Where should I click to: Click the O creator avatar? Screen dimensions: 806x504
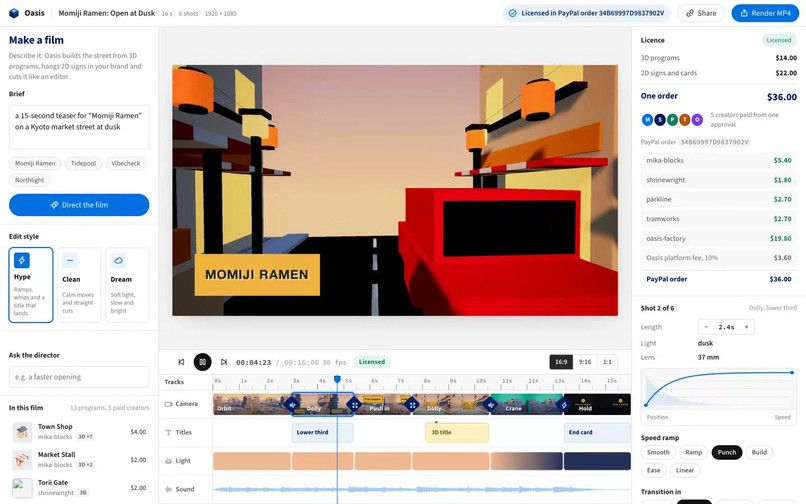click(x=697, y=120)
